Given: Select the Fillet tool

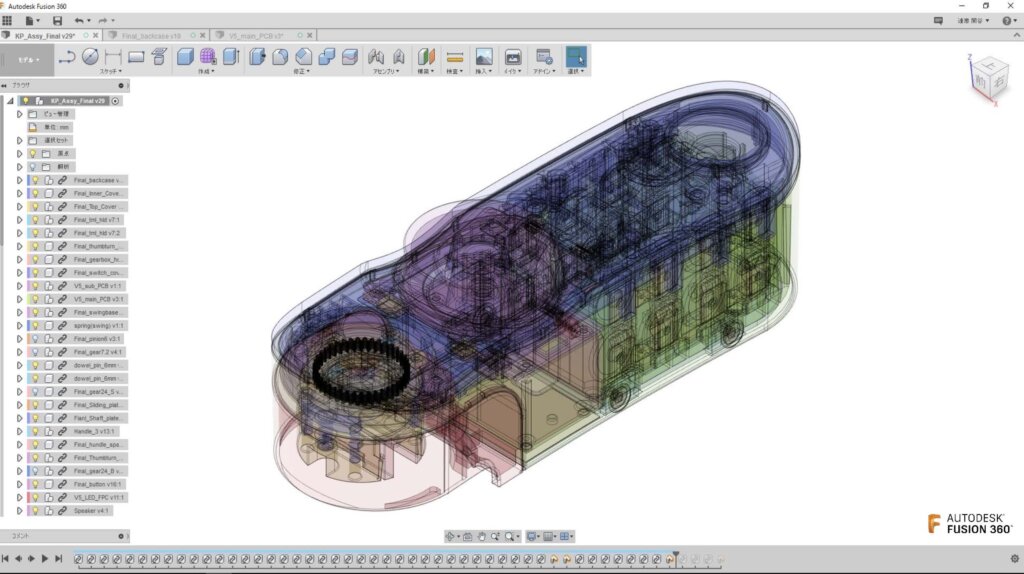Looking at the screenshot, I should tap(280, 57).
